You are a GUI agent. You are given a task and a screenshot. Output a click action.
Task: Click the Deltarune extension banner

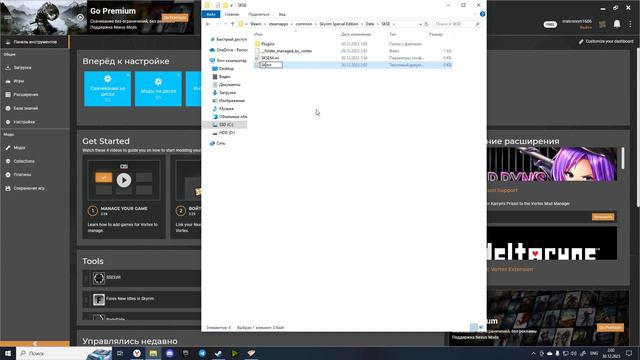click(x=551, y=243)
